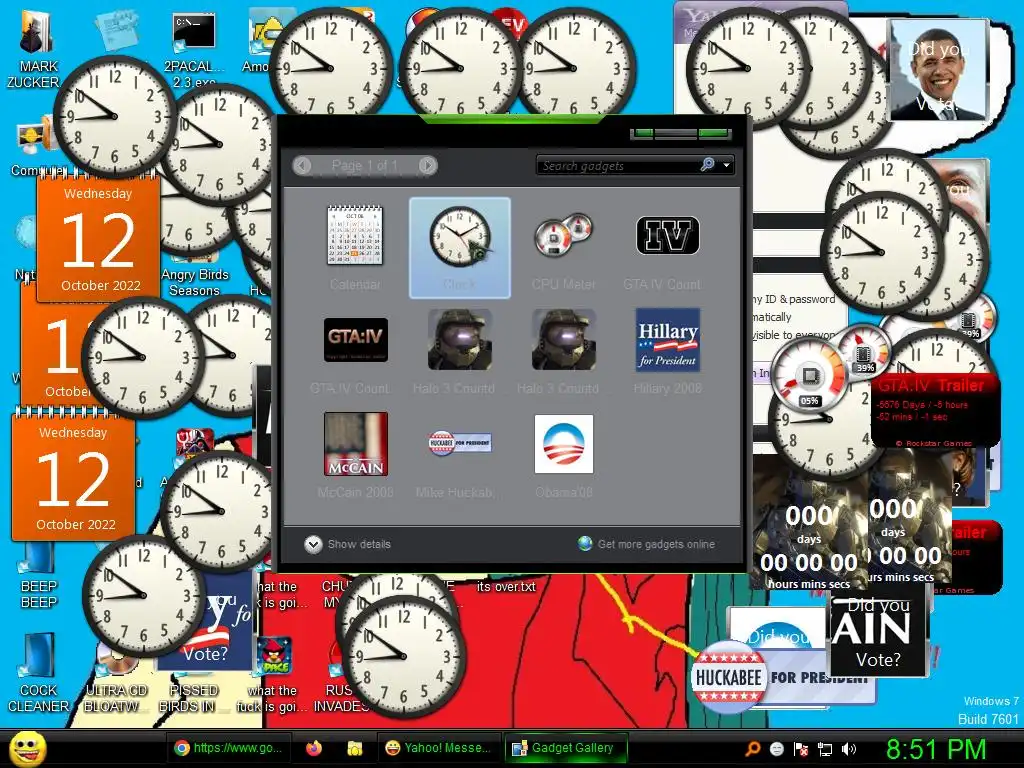Switch to Gadget Gallery taskbar button
Screen dimensions: 1024x768
coord(565,748)
